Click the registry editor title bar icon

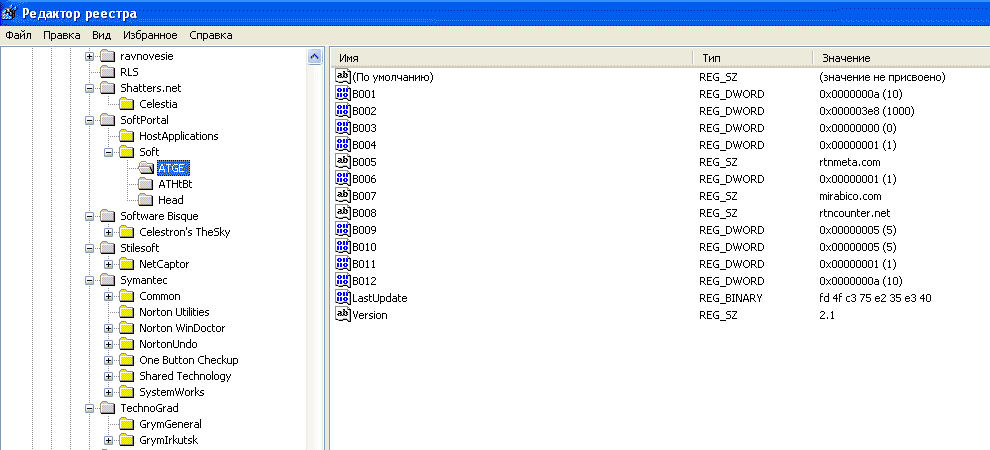[x=9, y=13]
